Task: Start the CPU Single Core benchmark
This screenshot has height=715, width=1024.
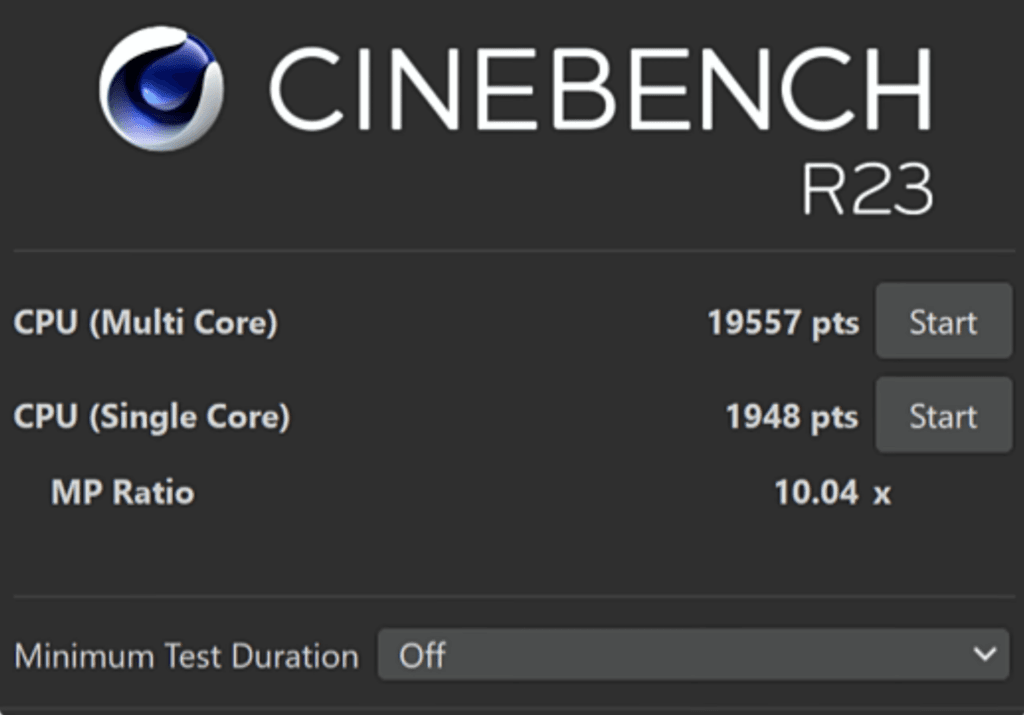Action: pyautogui.click(x=943, y=416)
